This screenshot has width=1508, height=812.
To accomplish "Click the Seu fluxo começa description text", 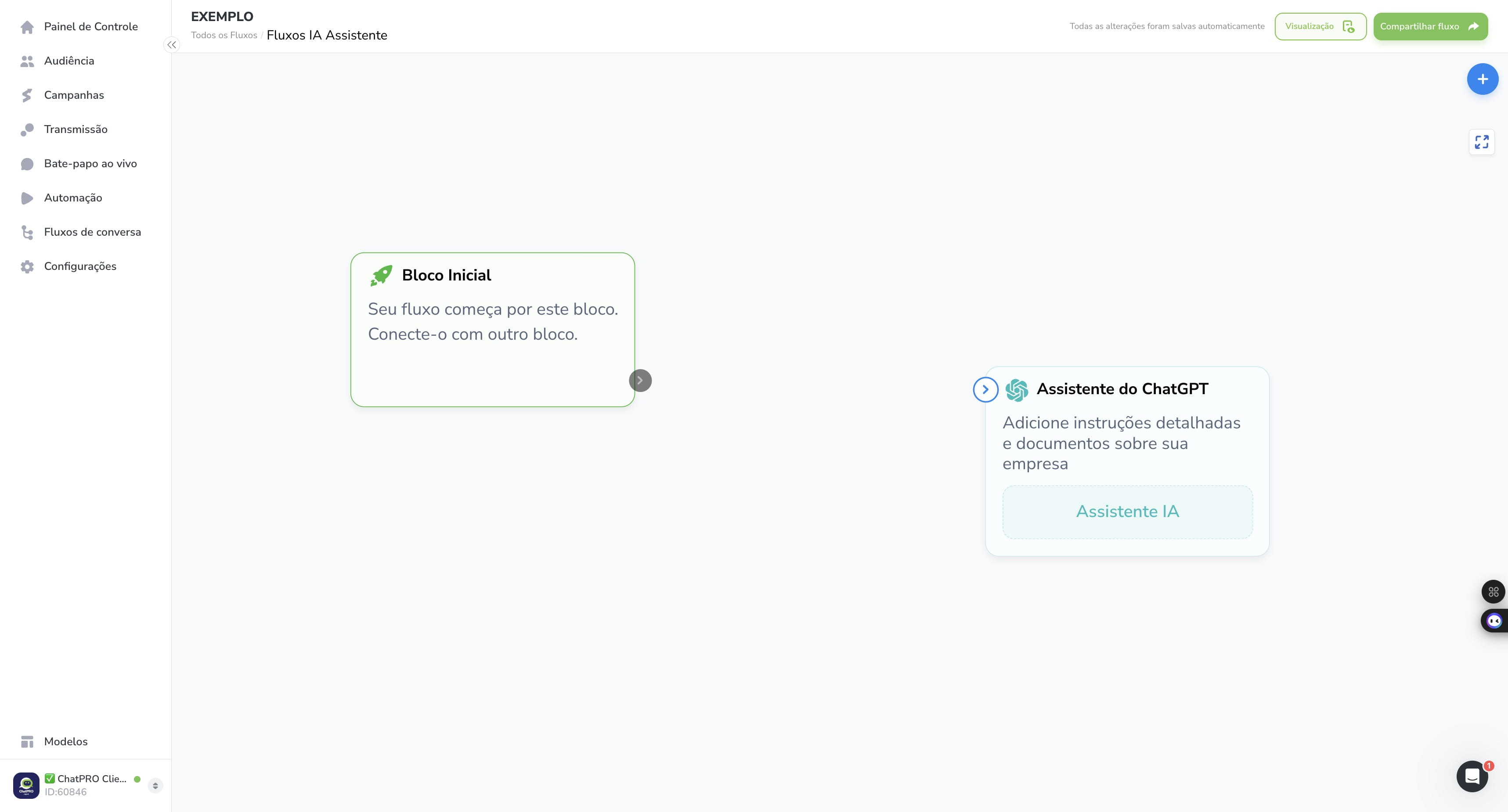I will (493, 322).
